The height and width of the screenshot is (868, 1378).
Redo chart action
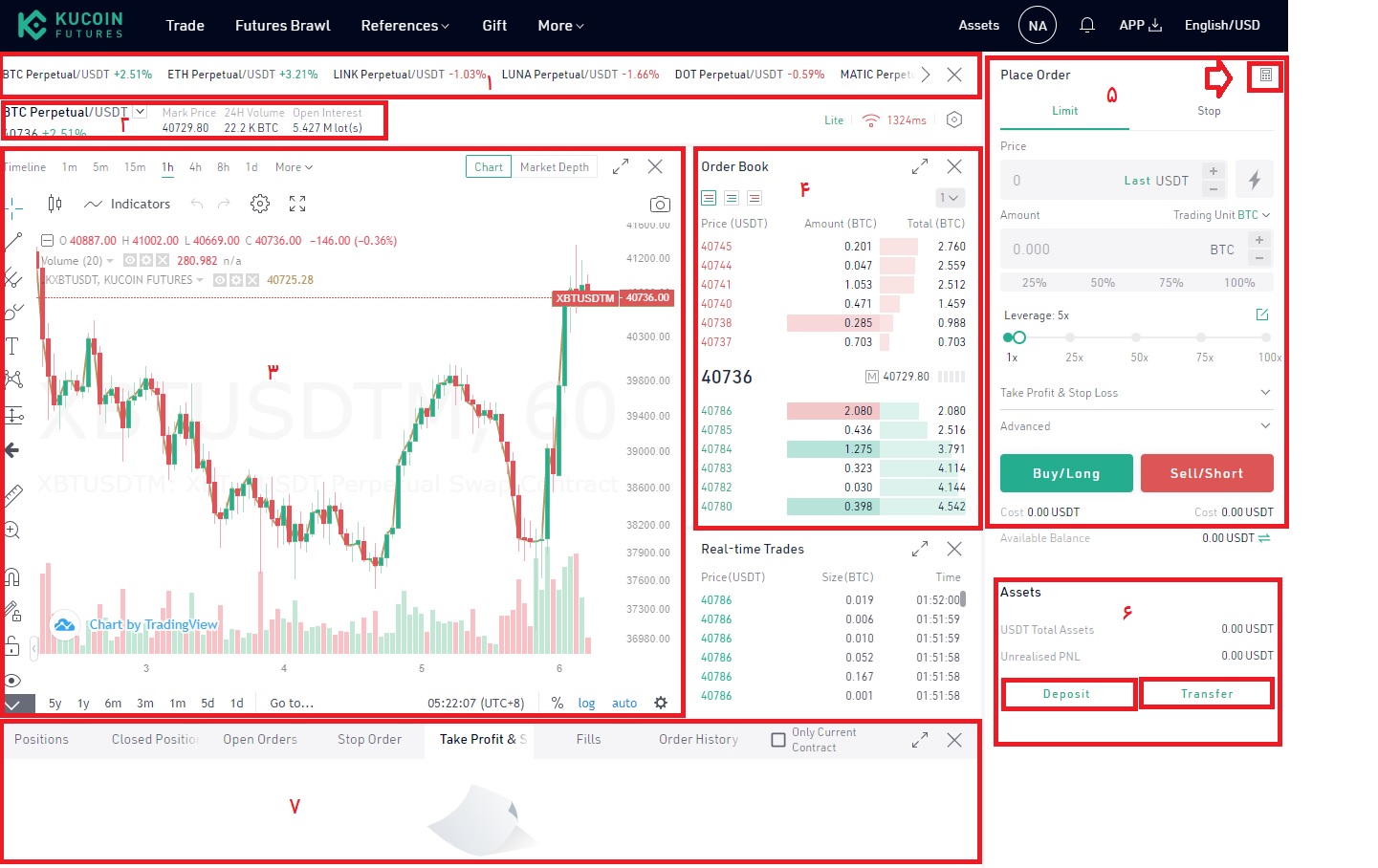point(224,204)
